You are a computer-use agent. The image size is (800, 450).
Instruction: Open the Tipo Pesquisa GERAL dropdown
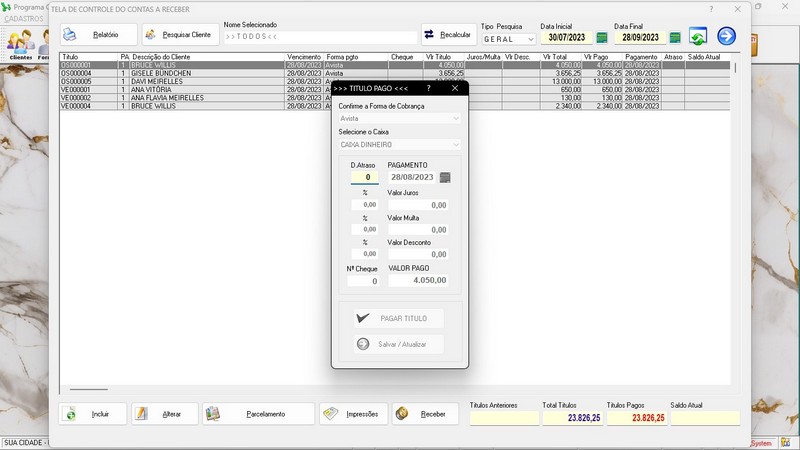point(509,39)
